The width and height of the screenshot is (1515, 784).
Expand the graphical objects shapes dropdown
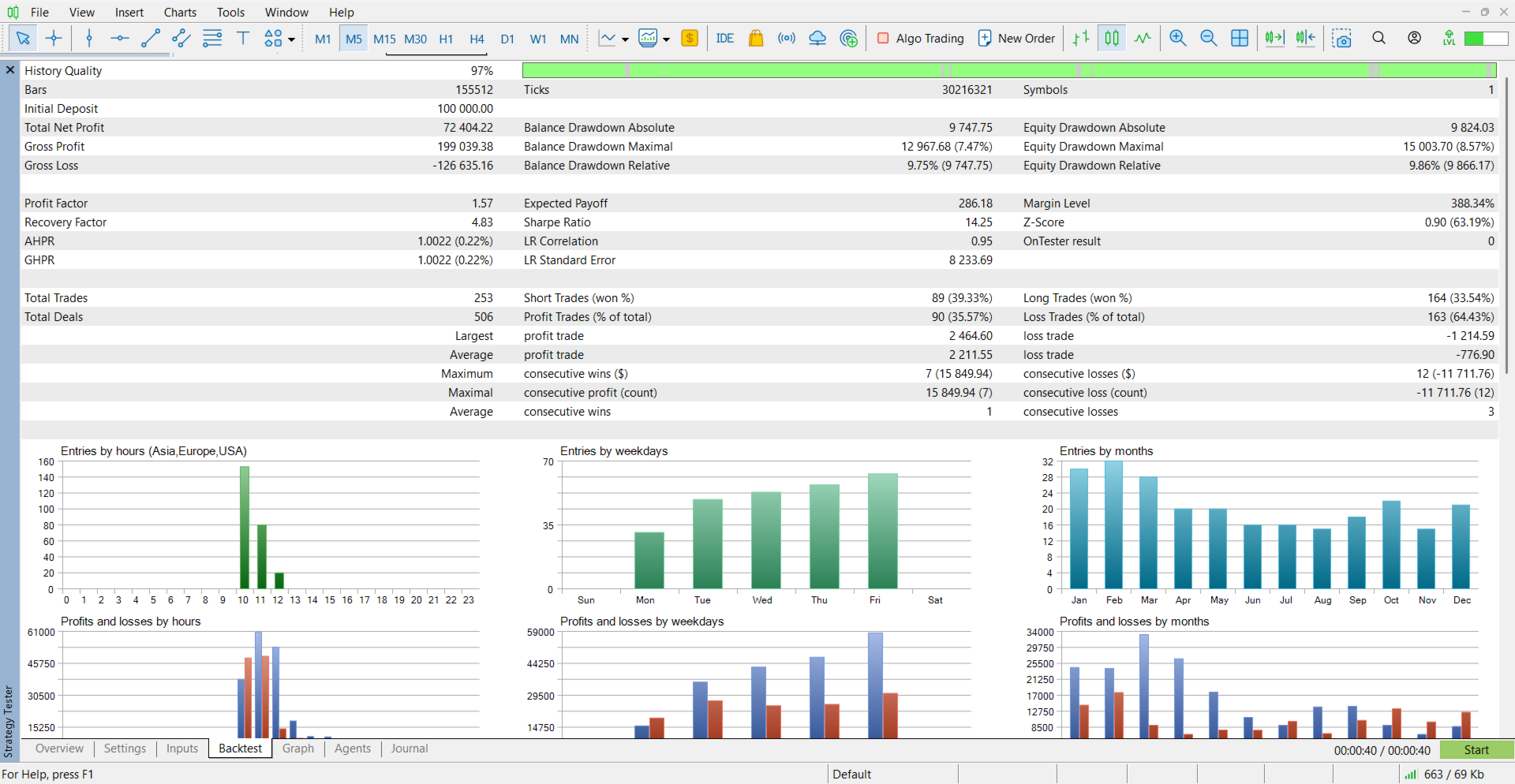click(x=292, y=39)
